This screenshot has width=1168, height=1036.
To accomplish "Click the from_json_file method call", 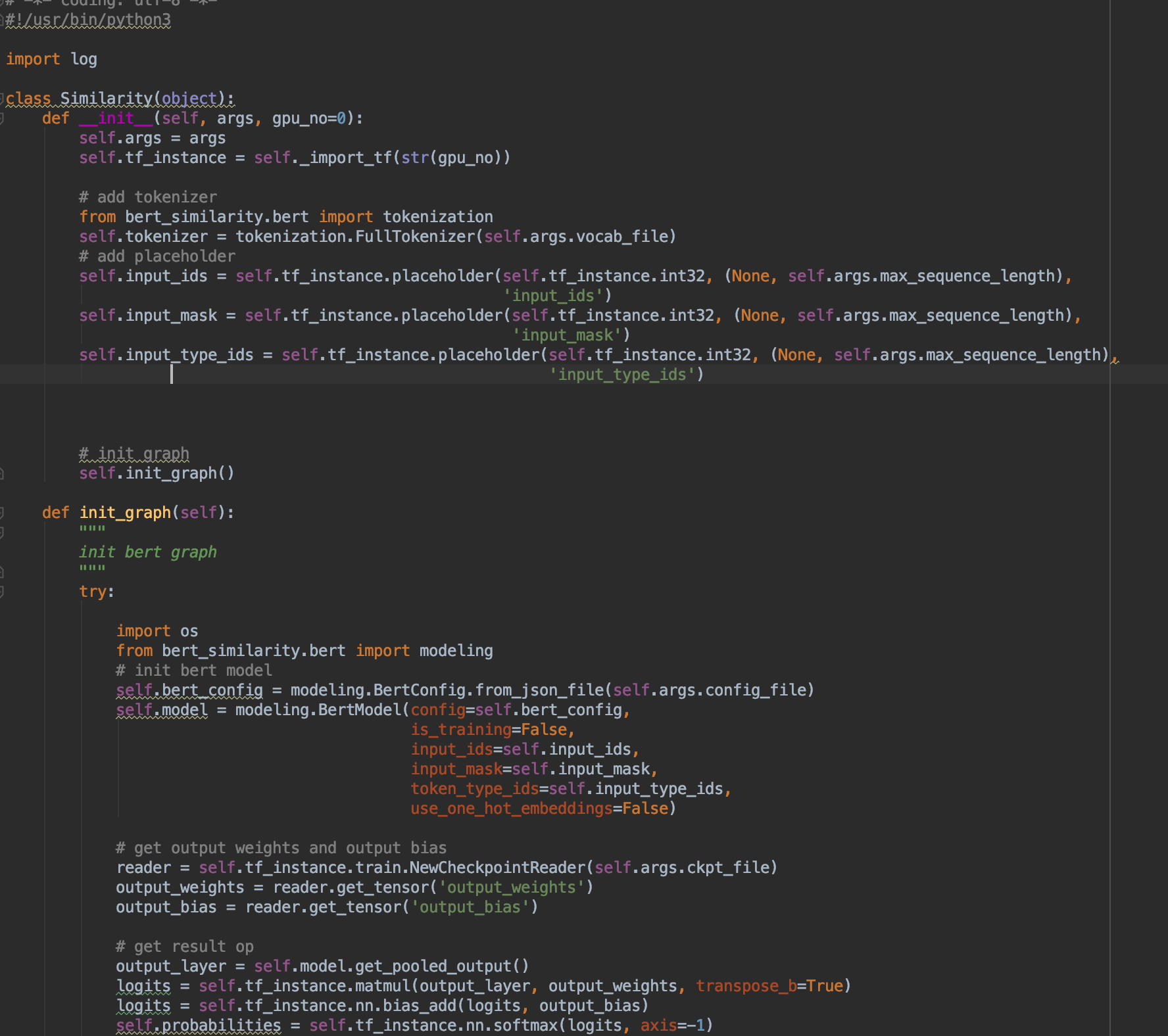I will tap(539, 690).
